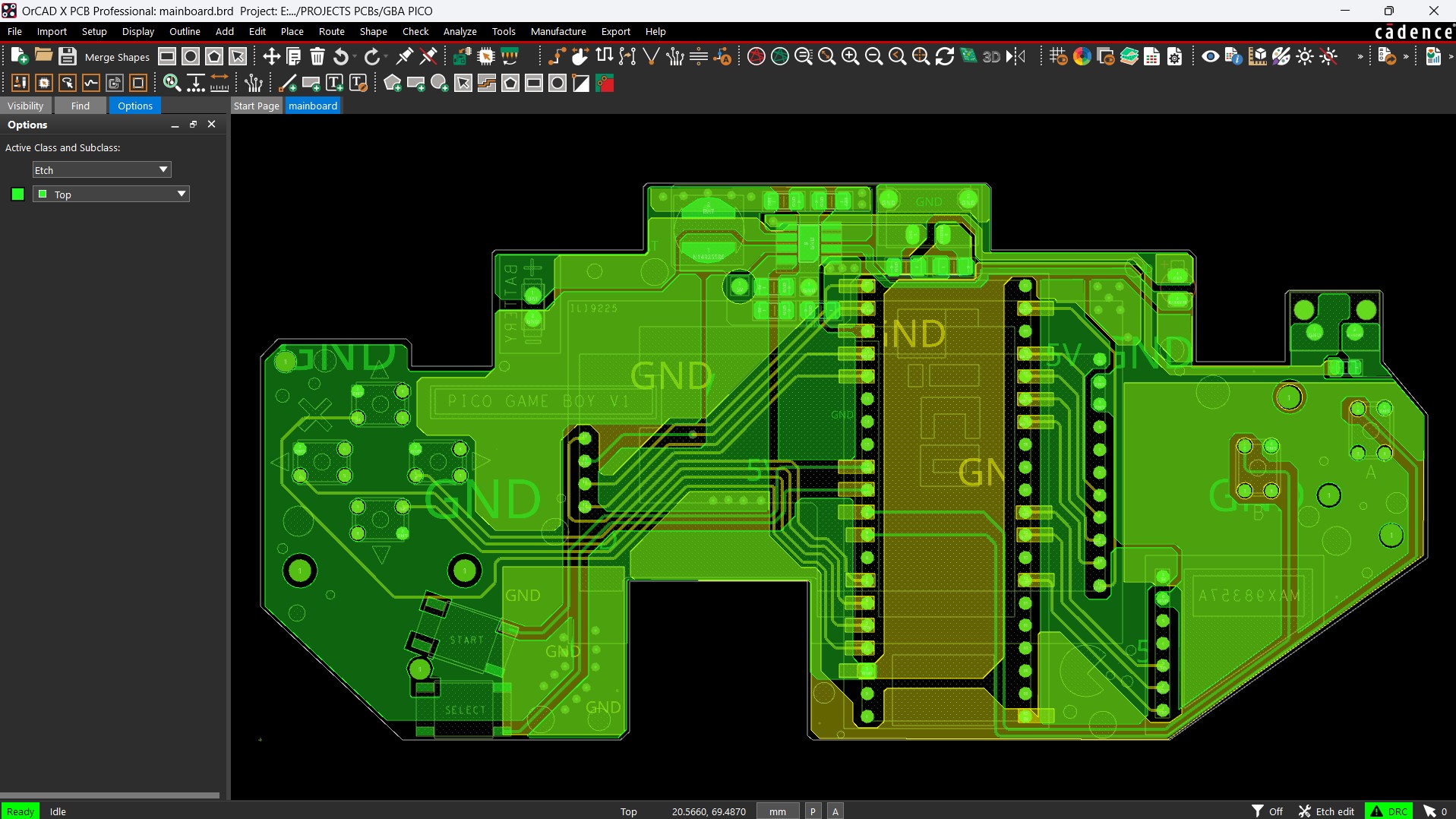Open the Color wheel dialog icon
The image size is (1456, 819).
(x=1082, y=56)
